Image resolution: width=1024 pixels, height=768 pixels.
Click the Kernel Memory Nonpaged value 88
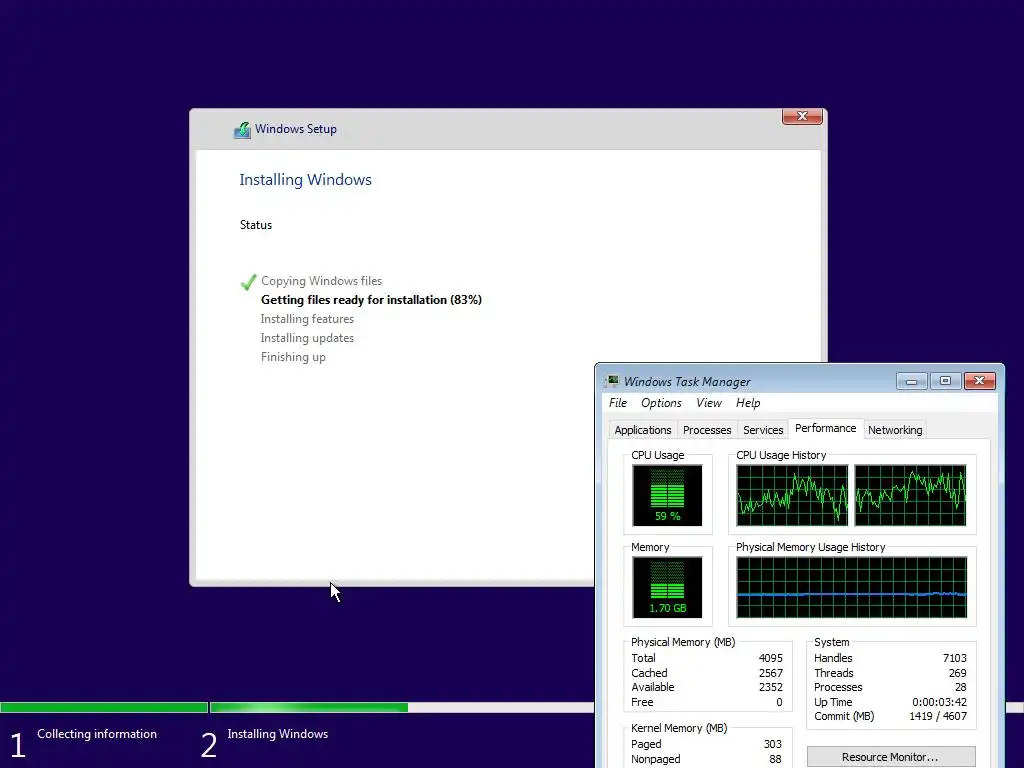point(775,759)
